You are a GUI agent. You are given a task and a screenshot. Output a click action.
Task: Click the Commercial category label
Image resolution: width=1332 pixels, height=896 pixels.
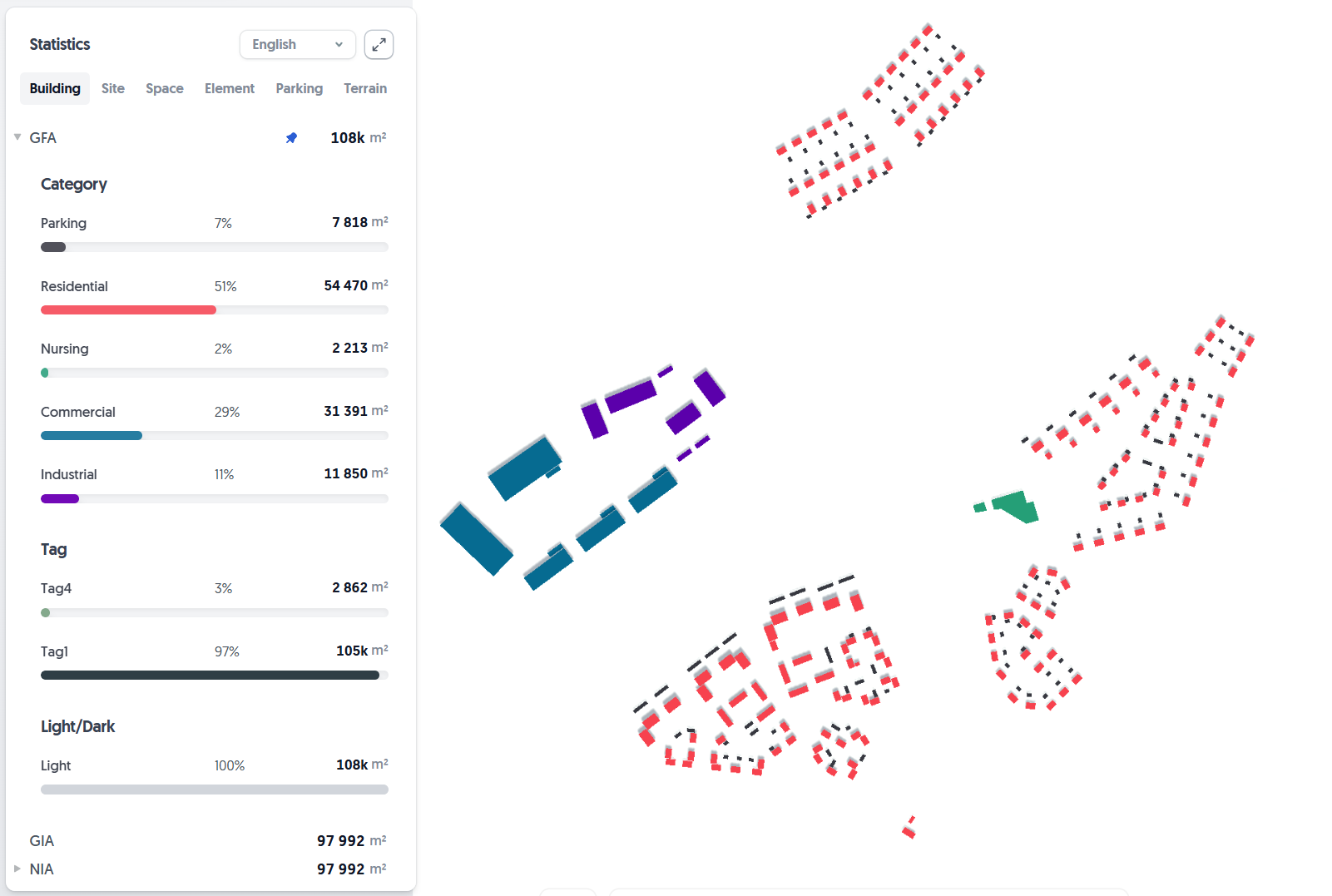[x=78, y=412]
